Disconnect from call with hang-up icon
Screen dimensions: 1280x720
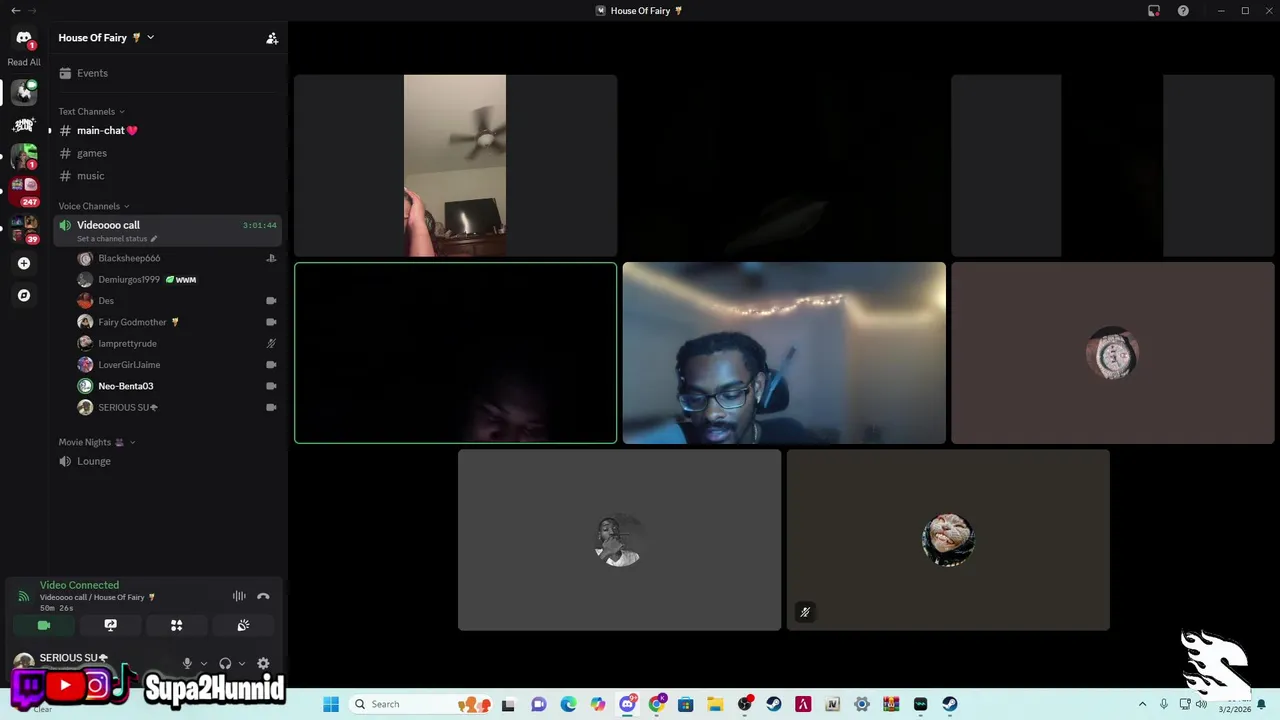pyautogui.click(x=263, y=596)
